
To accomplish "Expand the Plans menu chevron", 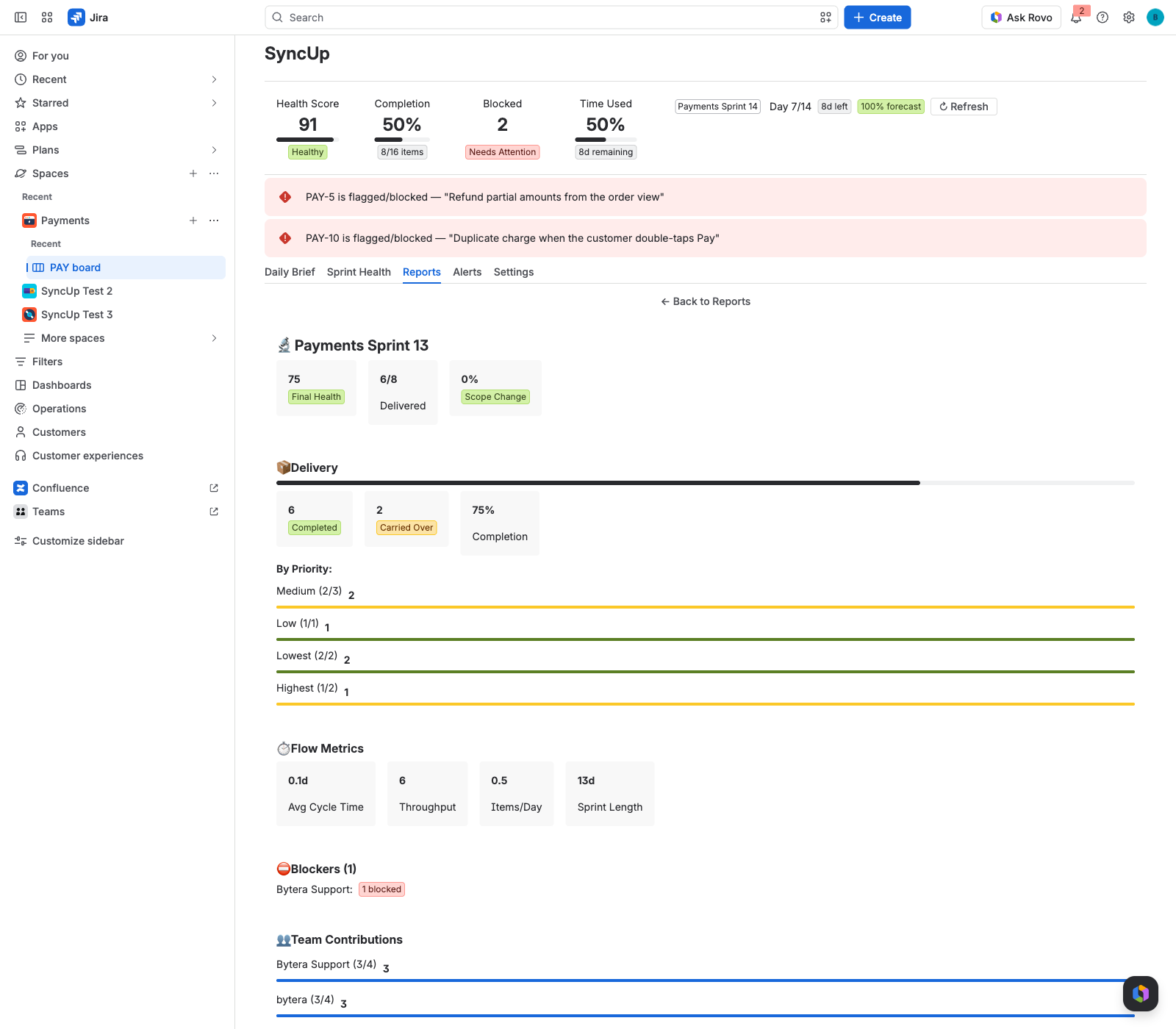I will tap(214, 150).
